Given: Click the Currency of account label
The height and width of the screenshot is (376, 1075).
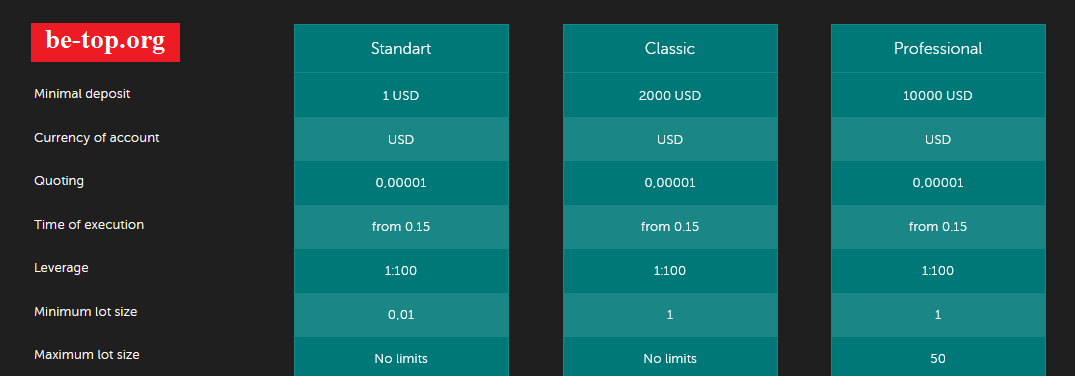Looking at the screenshot, I should [x=97, y=137].
